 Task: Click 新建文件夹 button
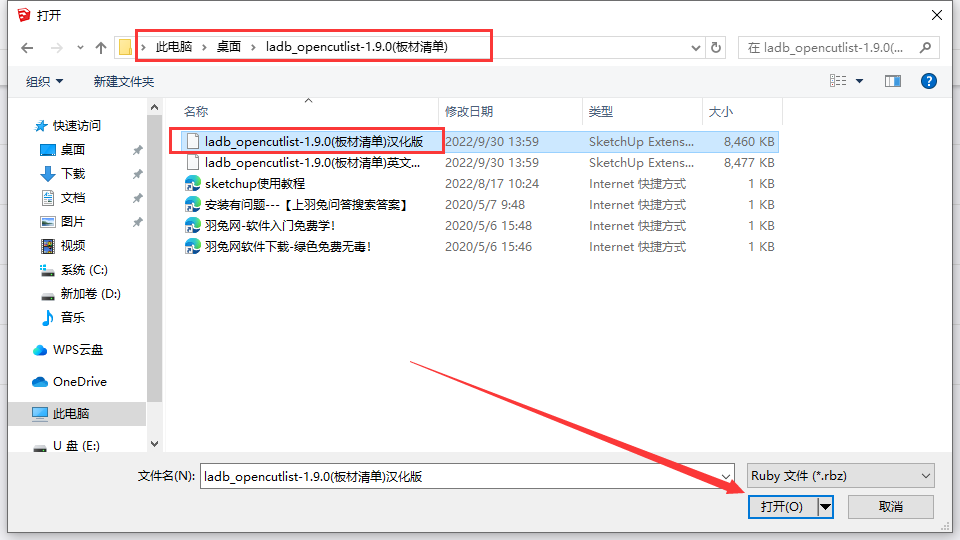tap(124, 81)
